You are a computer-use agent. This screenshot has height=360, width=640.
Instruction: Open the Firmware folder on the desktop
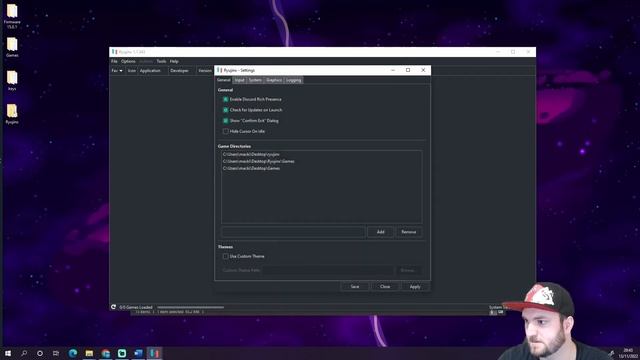(x=12, y=16)
